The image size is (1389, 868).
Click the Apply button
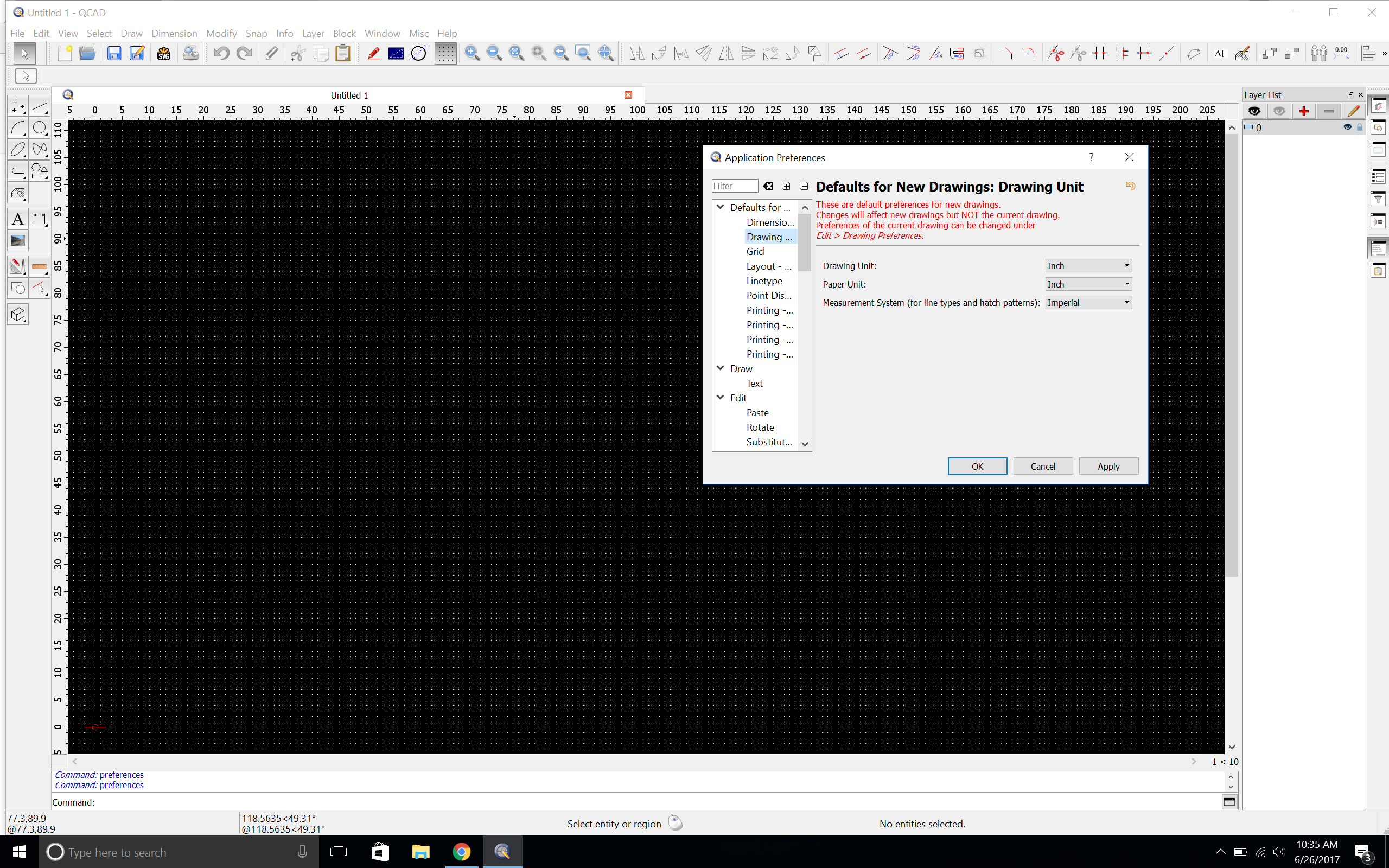[x=1108, y=466]
